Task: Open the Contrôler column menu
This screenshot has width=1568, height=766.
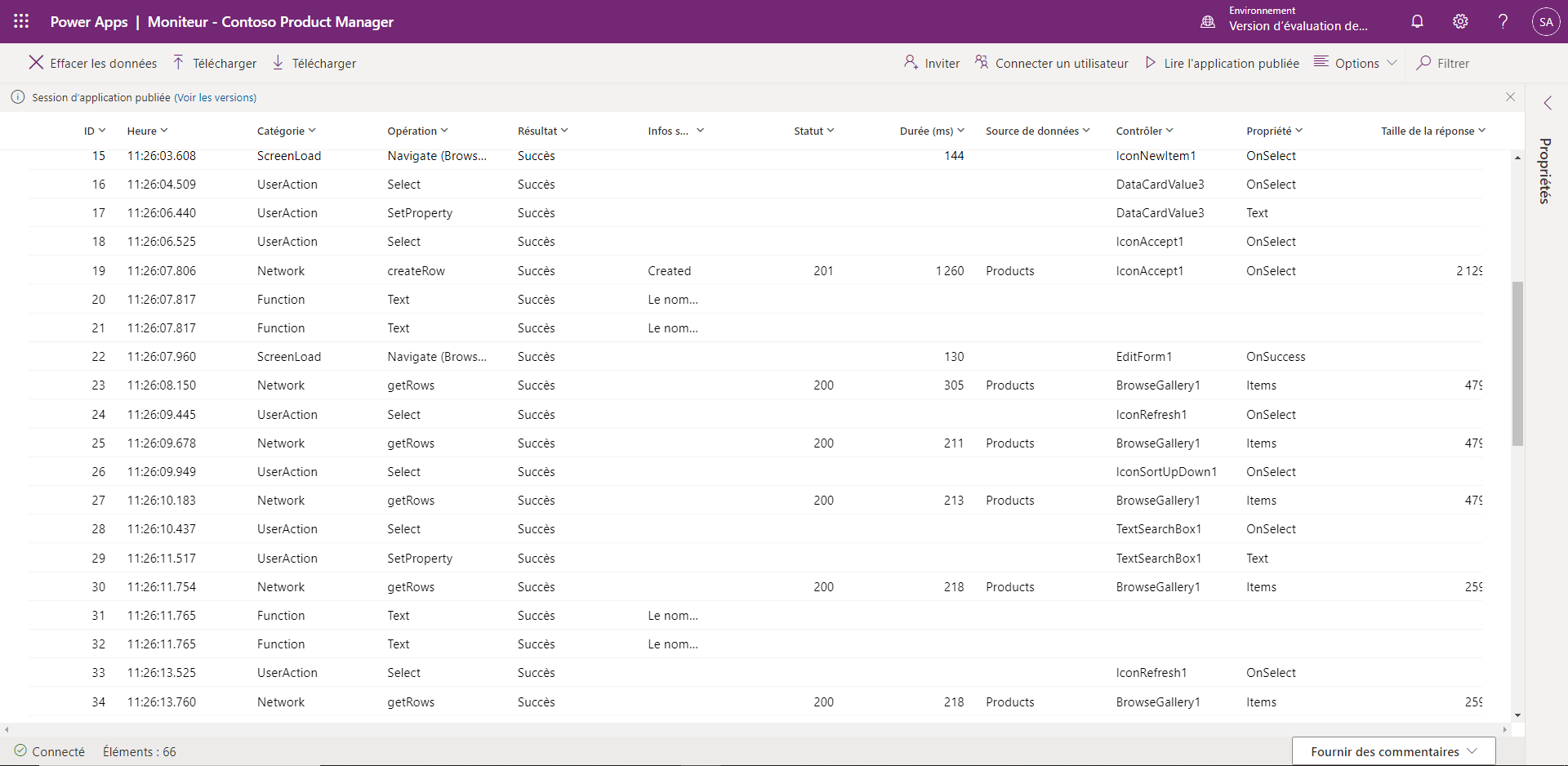Action: [x=1145, y=131]
